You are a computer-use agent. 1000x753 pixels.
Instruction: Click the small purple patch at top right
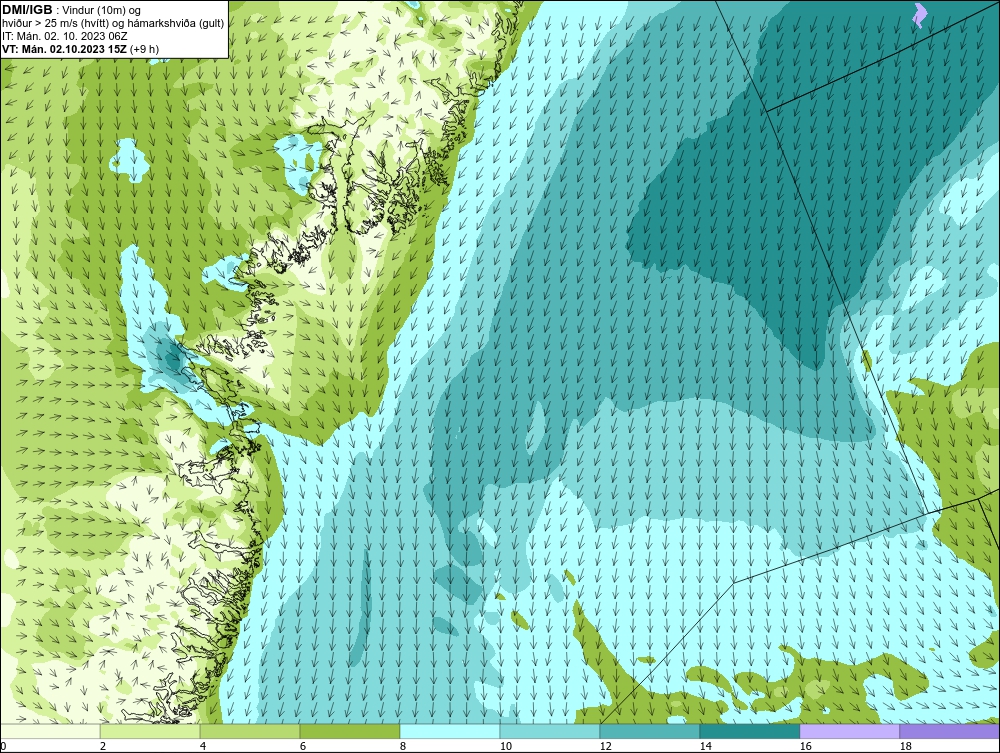tap(920, 15)
